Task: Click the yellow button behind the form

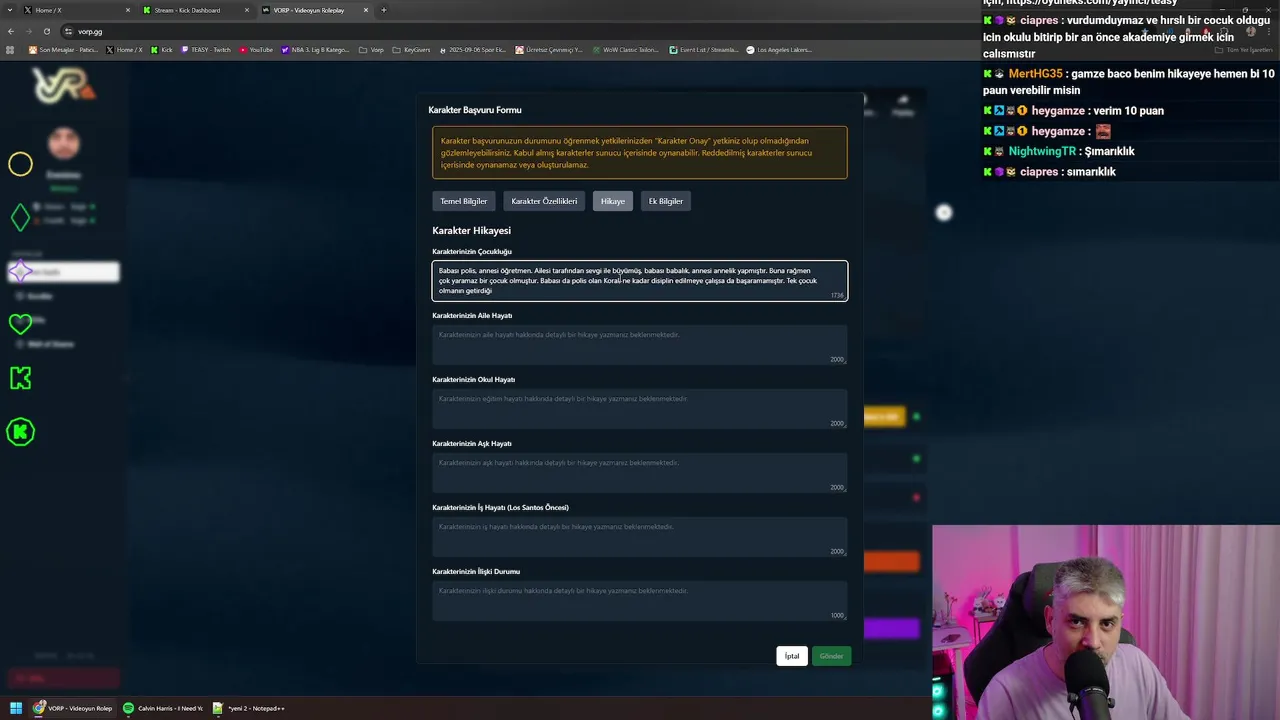Action: tap(884, 417)
